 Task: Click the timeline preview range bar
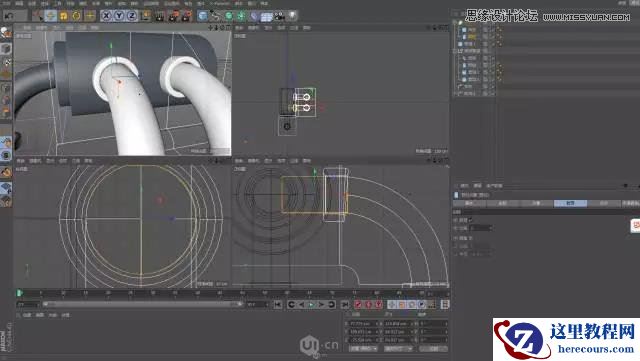[143, 304]
